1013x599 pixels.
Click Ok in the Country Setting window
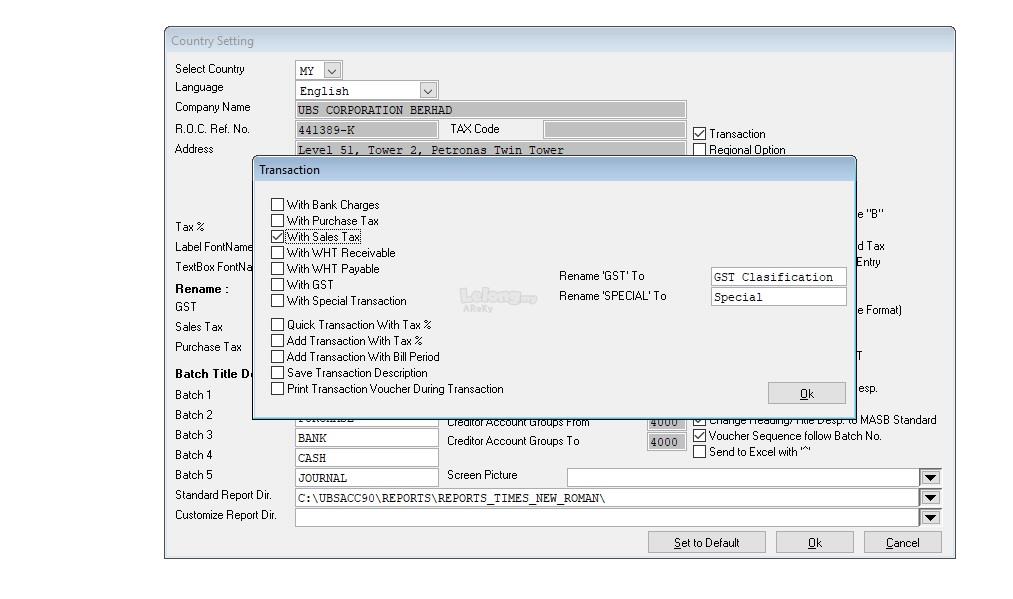tap(815, 543)
